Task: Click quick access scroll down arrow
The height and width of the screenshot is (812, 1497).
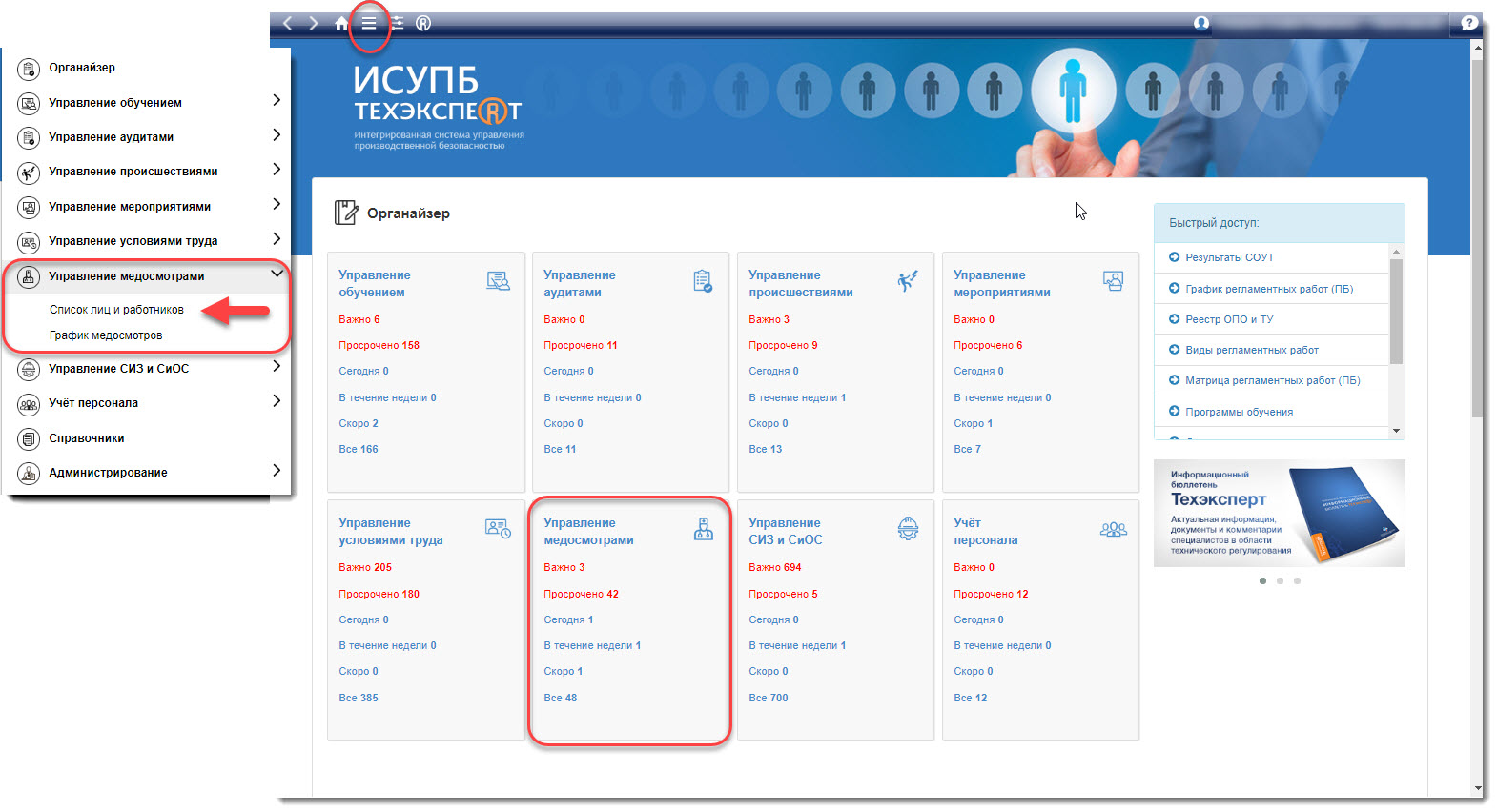Action: 1396,431
